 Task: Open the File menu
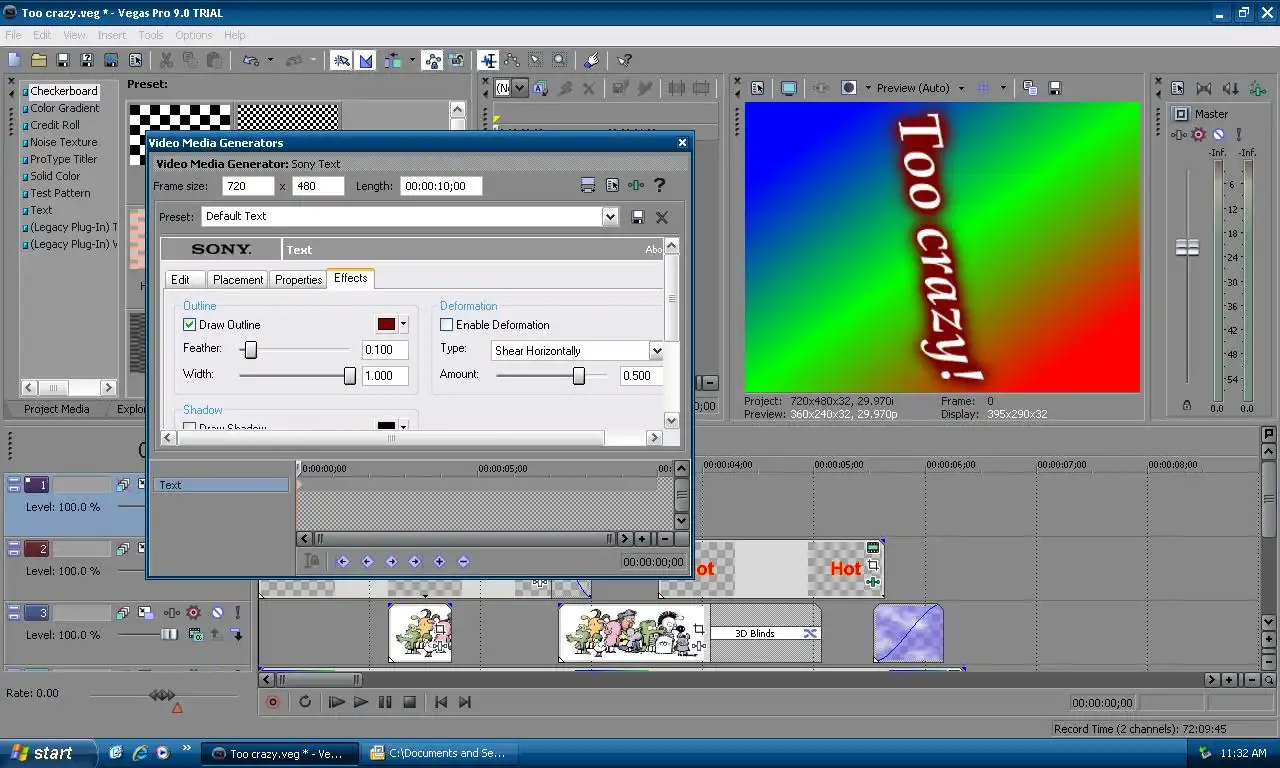13,35
